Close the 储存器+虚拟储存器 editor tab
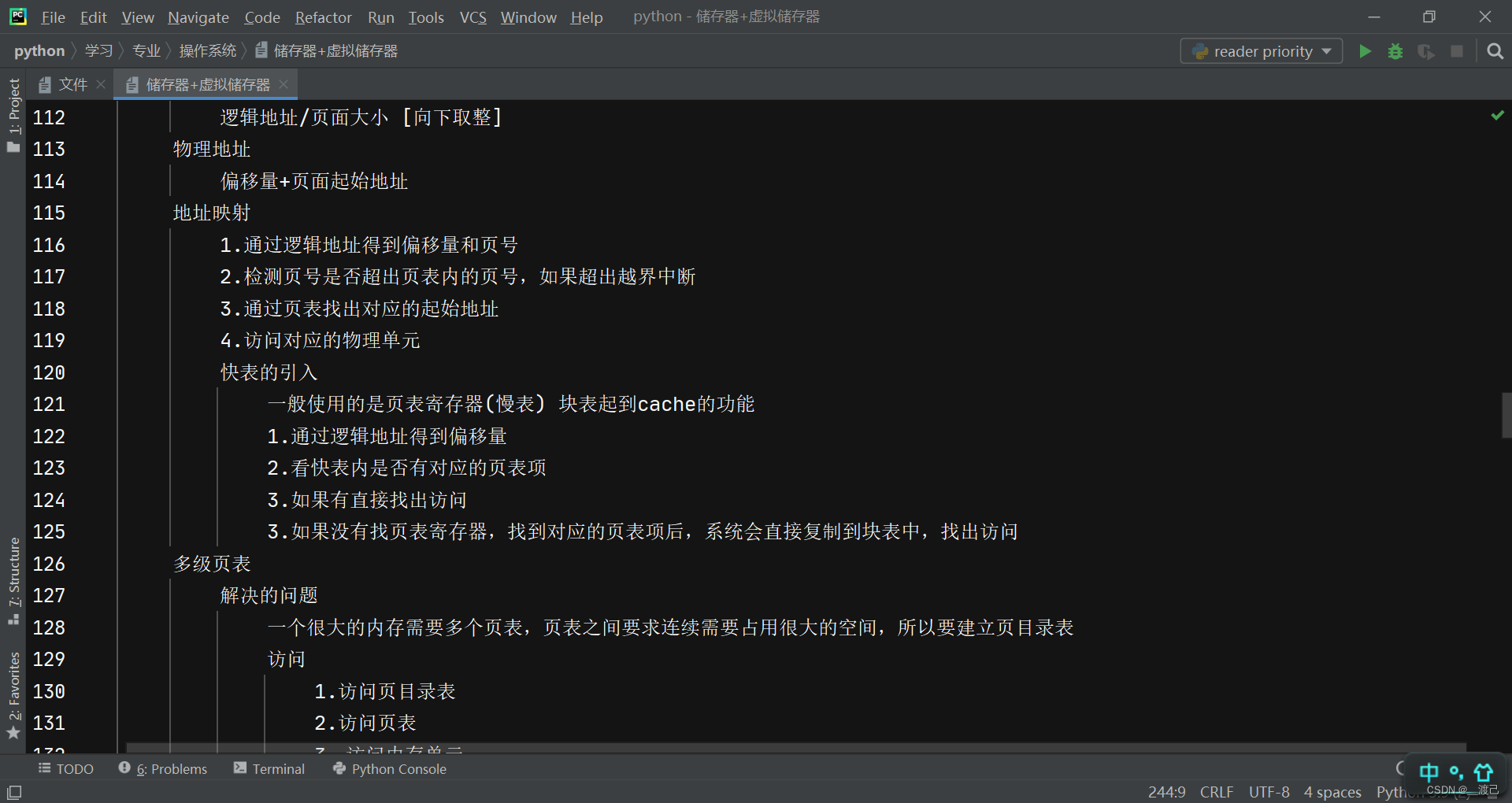 pos(283,84)
